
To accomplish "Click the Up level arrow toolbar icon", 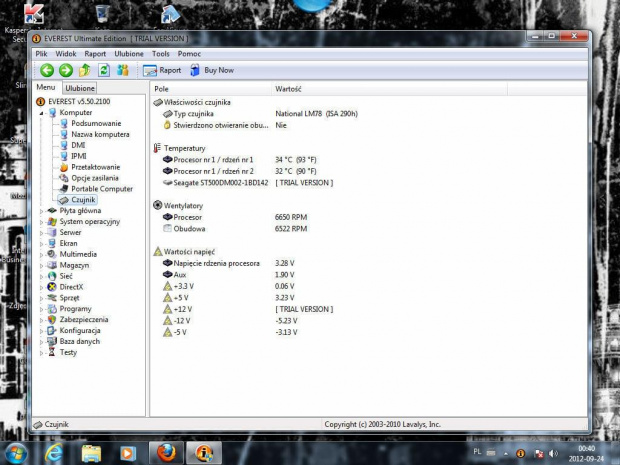I will tap(85, 70).
